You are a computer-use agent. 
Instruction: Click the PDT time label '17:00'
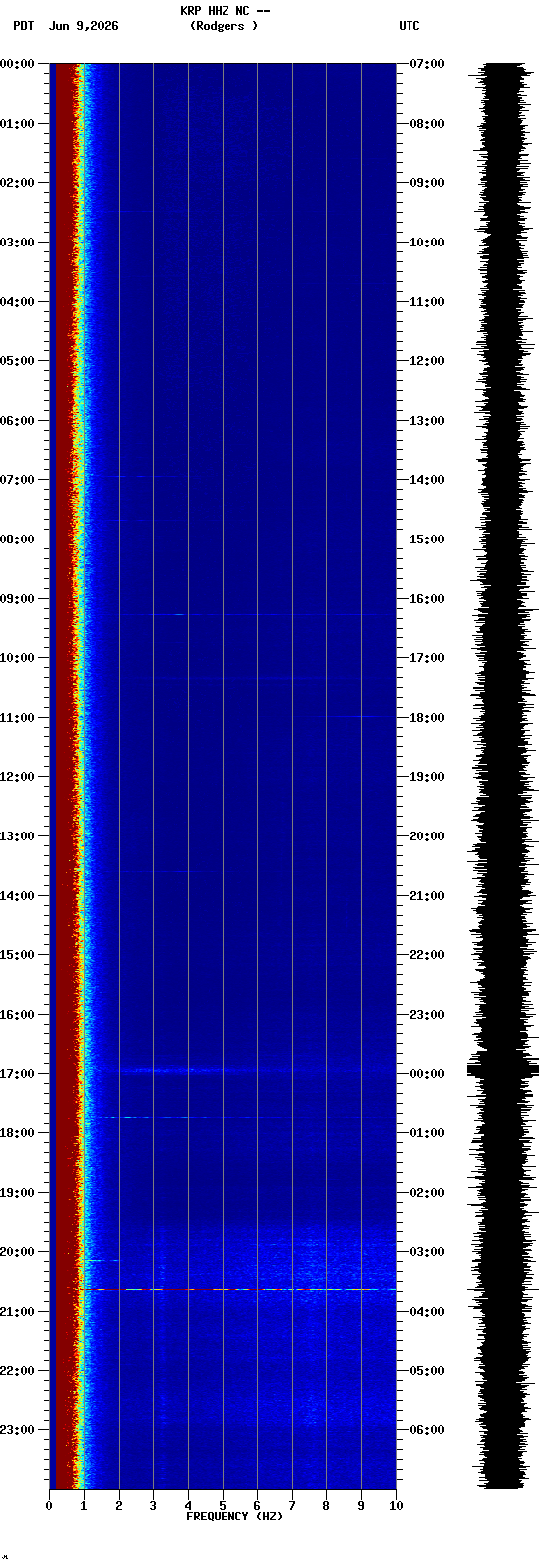point(18,1074)
